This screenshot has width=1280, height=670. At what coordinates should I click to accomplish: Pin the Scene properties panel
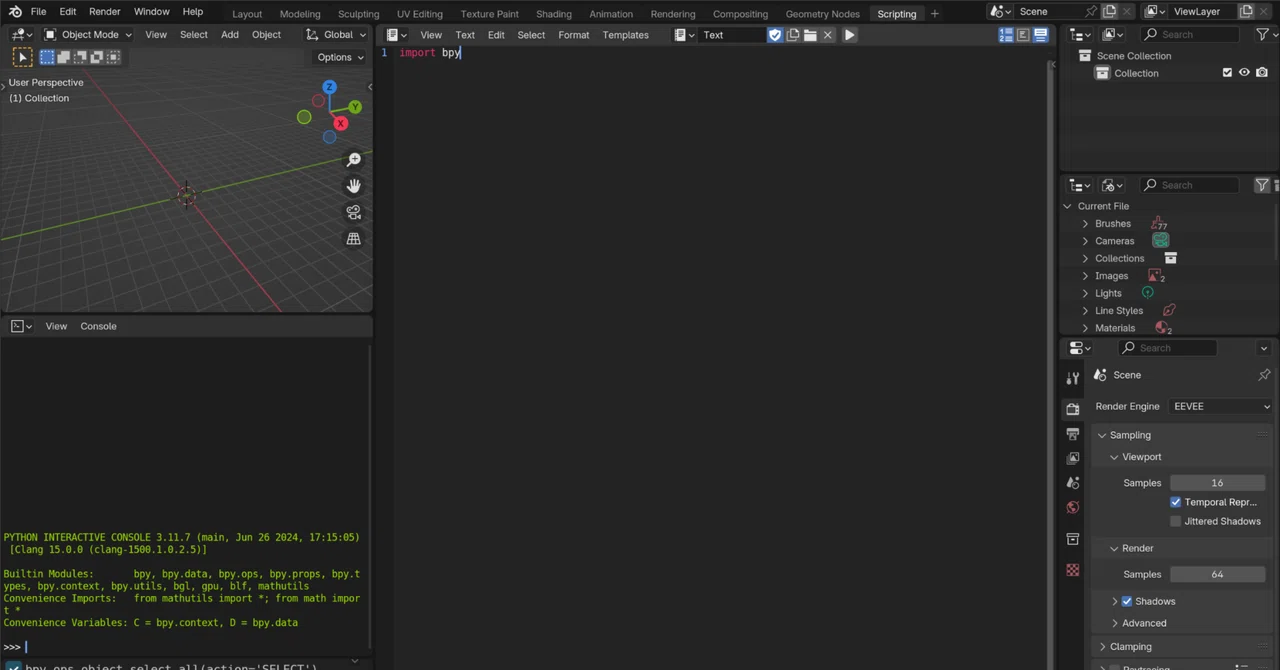[x=1264, y=375]
